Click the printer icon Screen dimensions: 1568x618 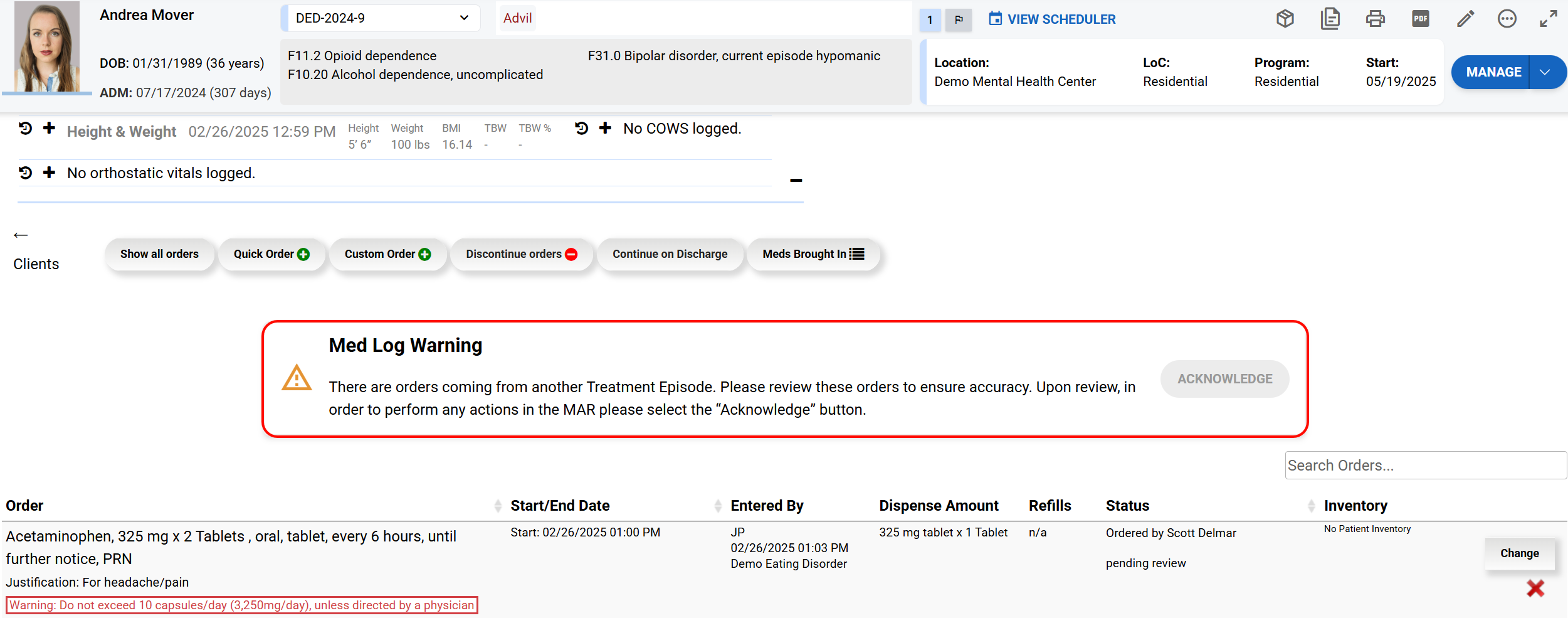point(1375,19)
